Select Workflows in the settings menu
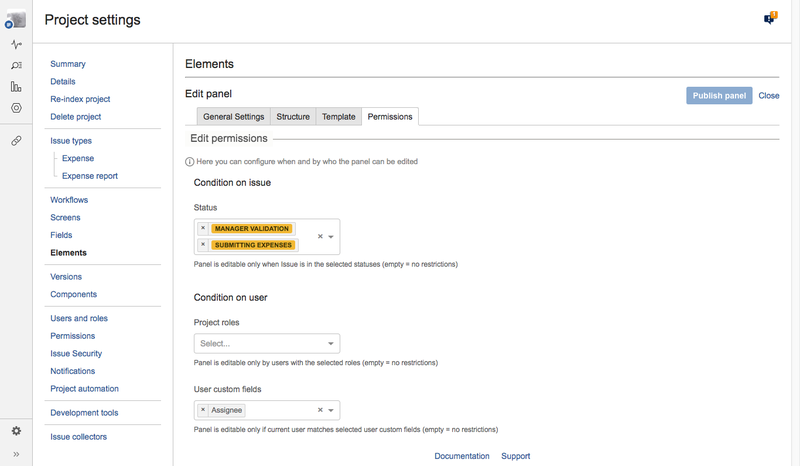The height and width of the screenshot is (466, 800). click(x=69, y=200)
